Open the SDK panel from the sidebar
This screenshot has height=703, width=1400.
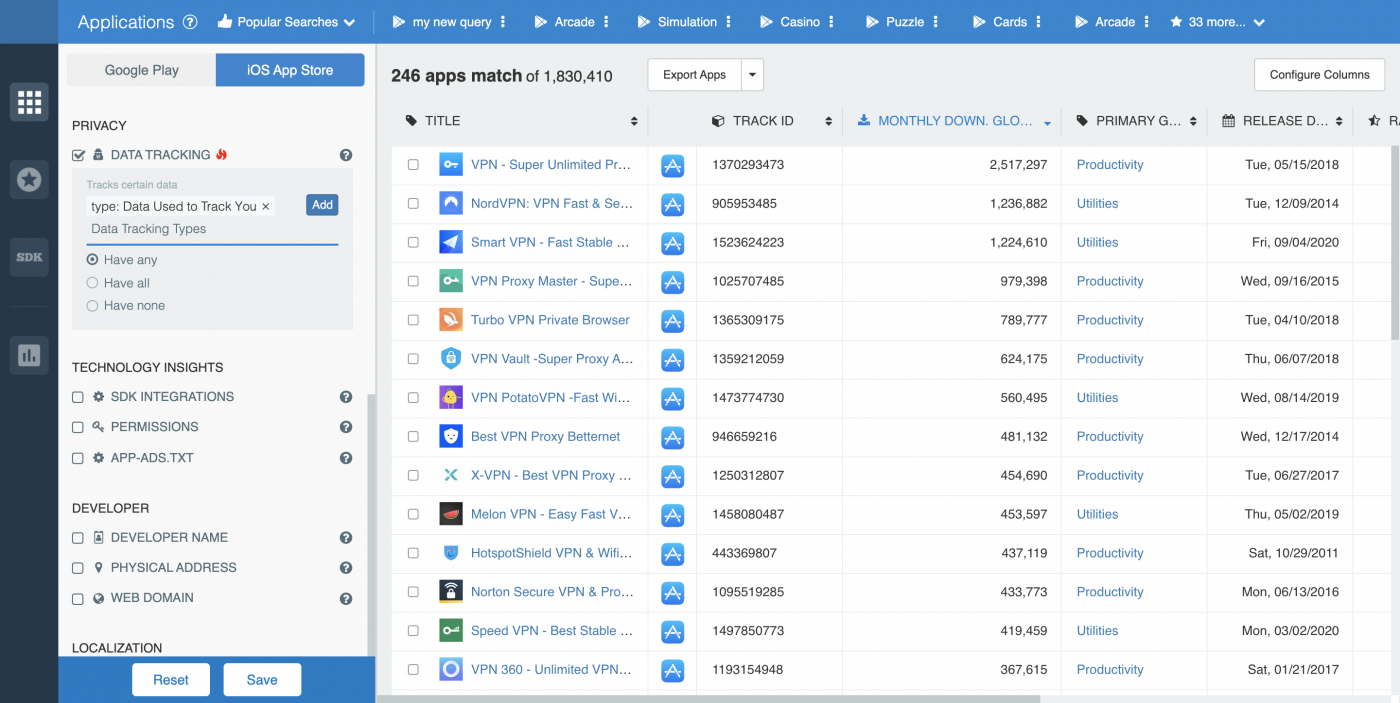[29, 257]
